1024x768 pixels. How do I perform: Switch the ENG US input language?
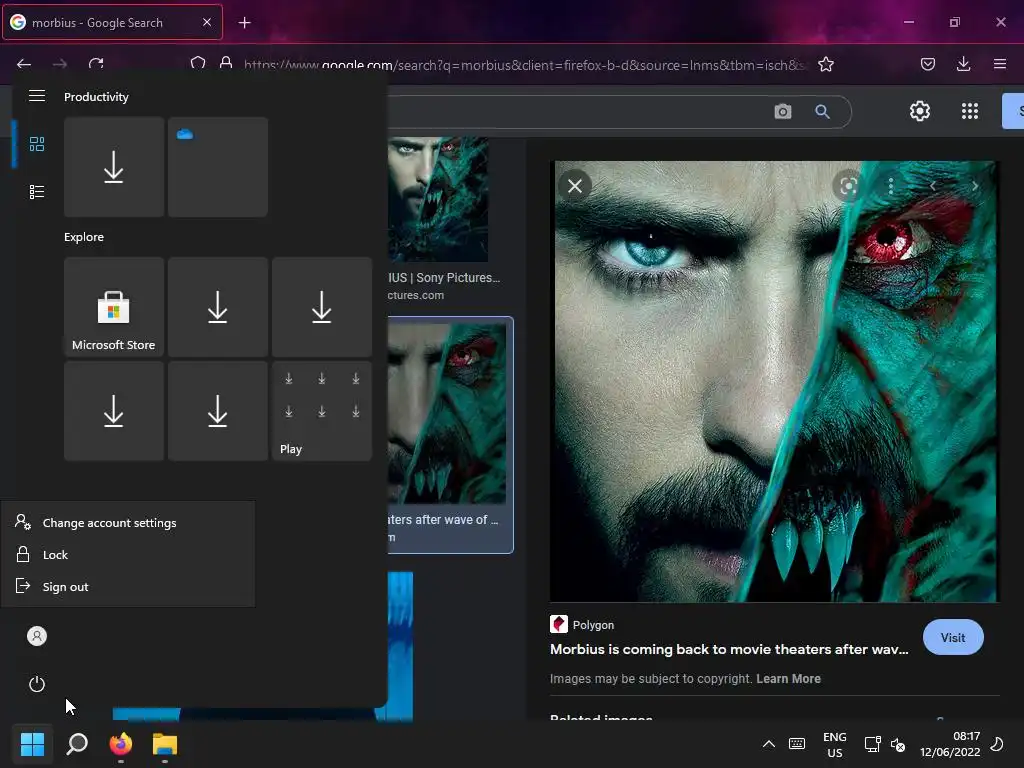click(x=835, y=744)
